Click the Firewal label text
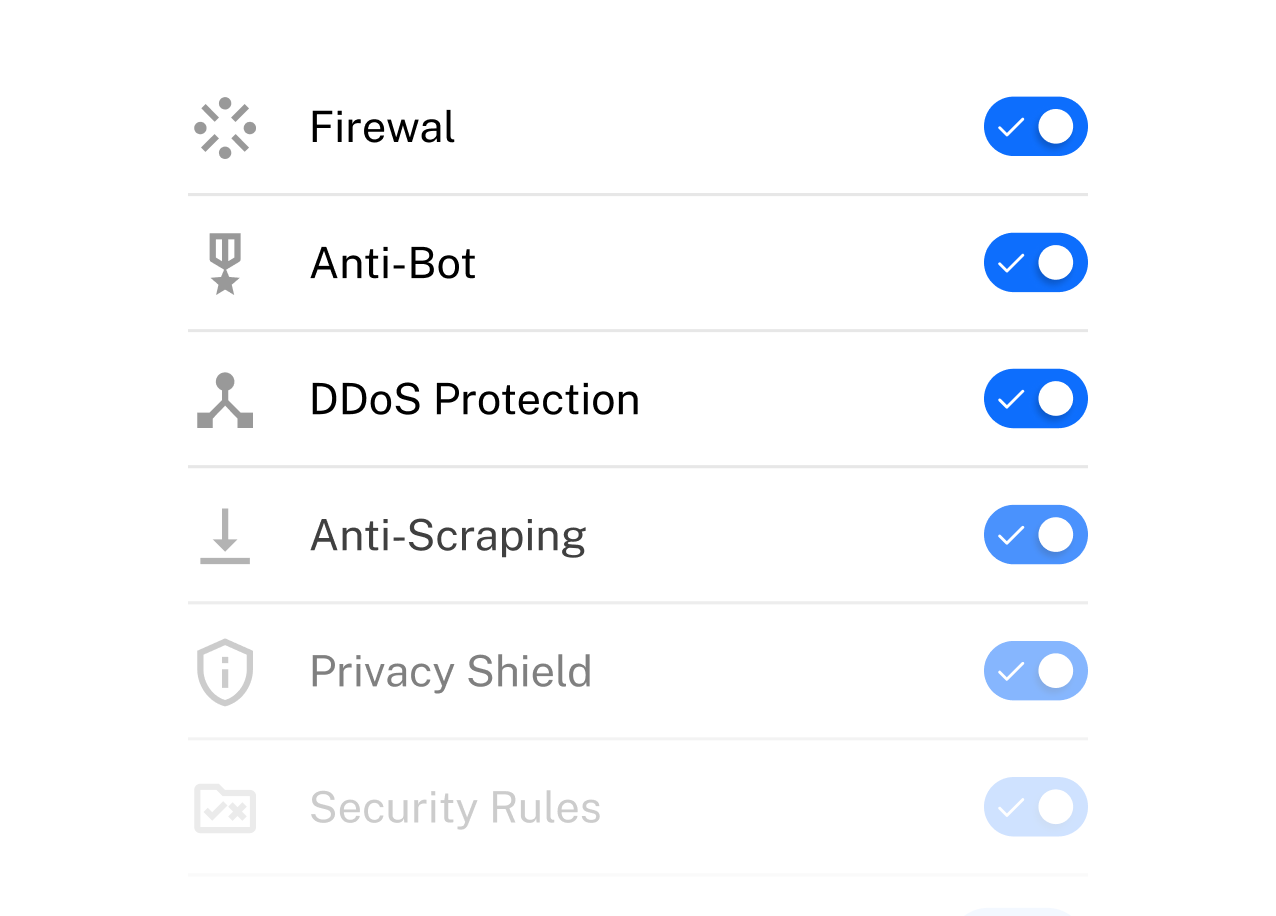1276x916 pixels. 382,128
